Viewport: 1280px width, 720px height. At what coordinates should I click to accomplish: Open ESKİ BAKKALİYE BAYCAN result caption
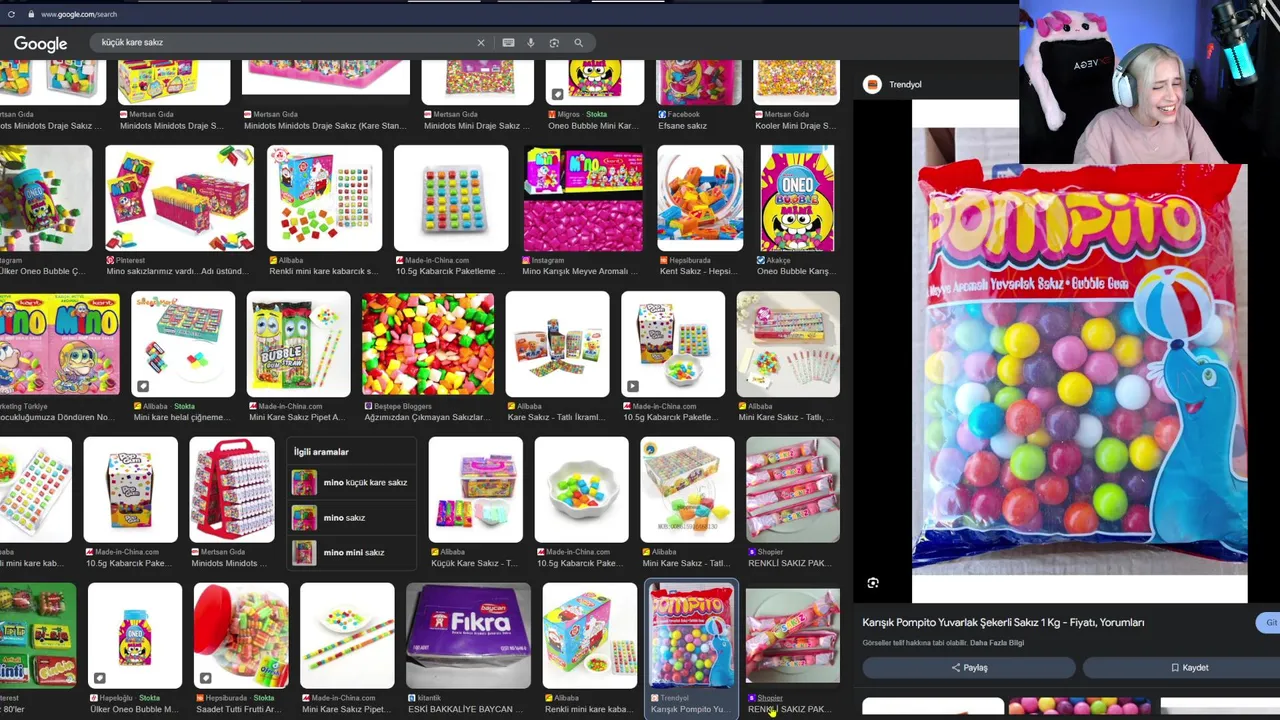[x=468, y=709]
